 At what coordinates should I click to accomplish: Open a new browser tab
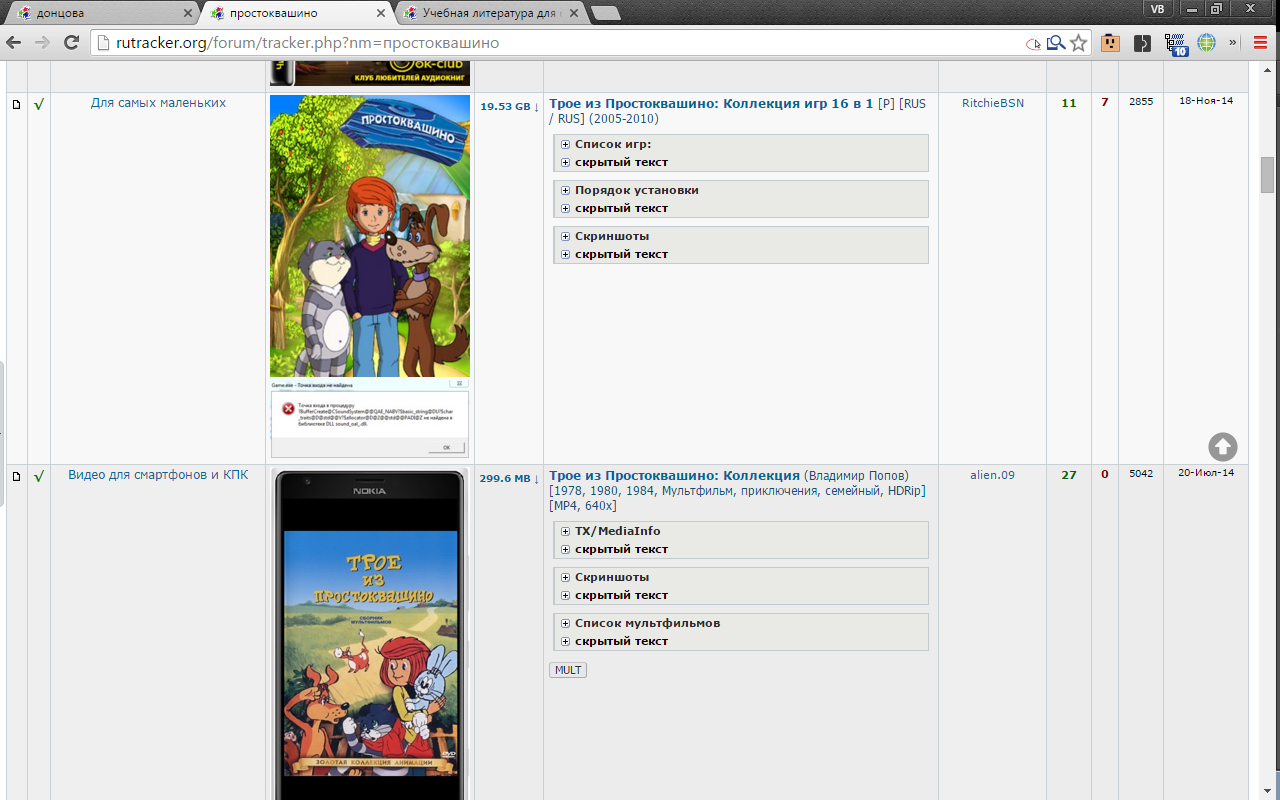pos(606,13)
